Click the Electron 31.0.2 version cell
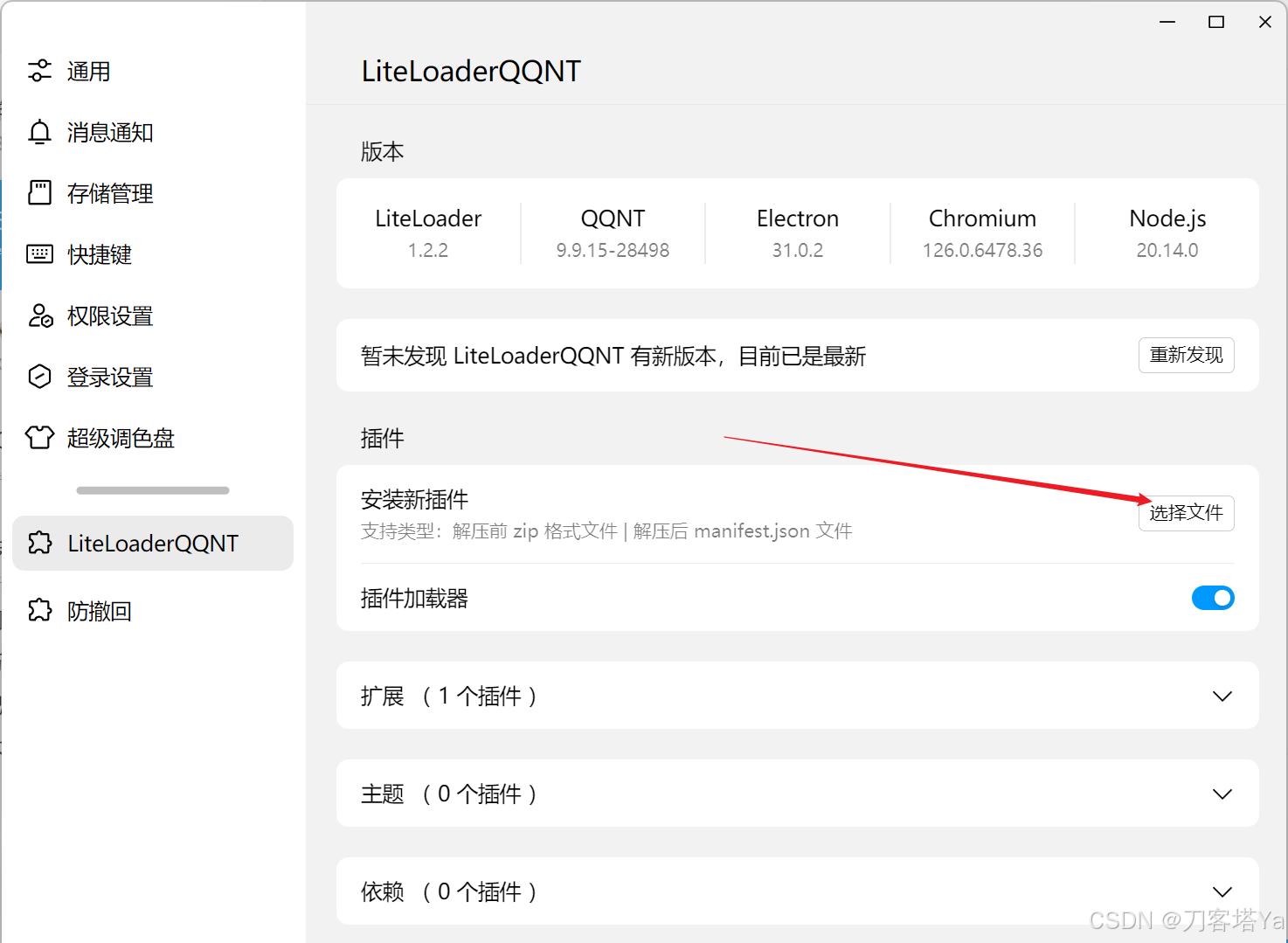 point(798,233)
